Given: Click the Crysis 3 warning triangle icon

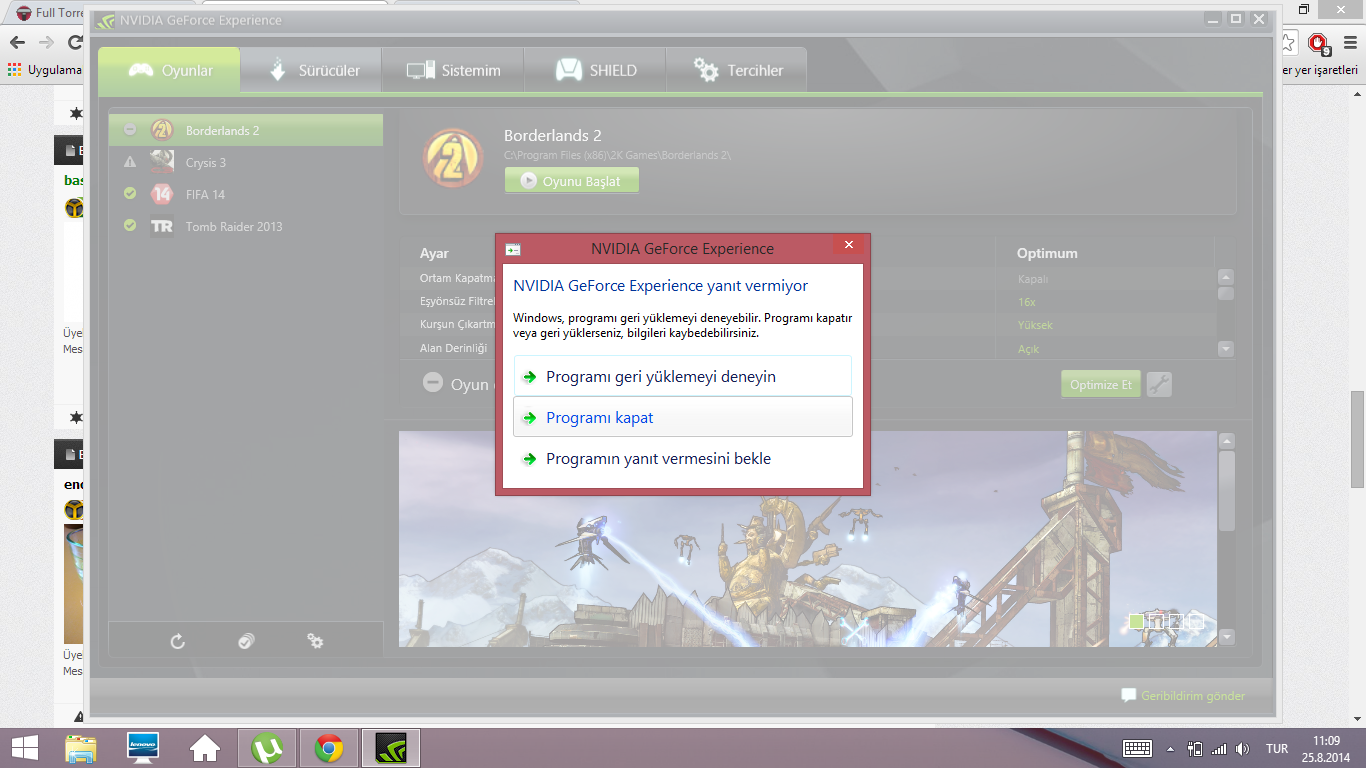Looking at the screenshot, I should pyautogui.click(x=129, y=162).
